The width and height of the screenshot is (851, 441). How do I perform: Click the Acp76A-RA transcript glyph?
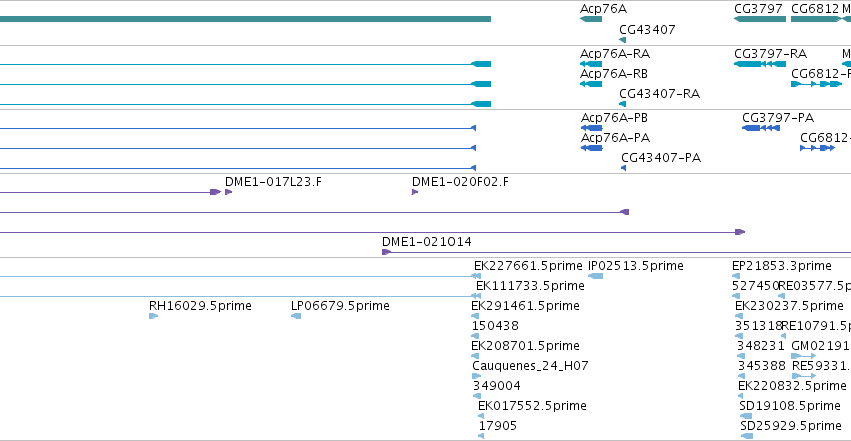(x=590, y=64)
